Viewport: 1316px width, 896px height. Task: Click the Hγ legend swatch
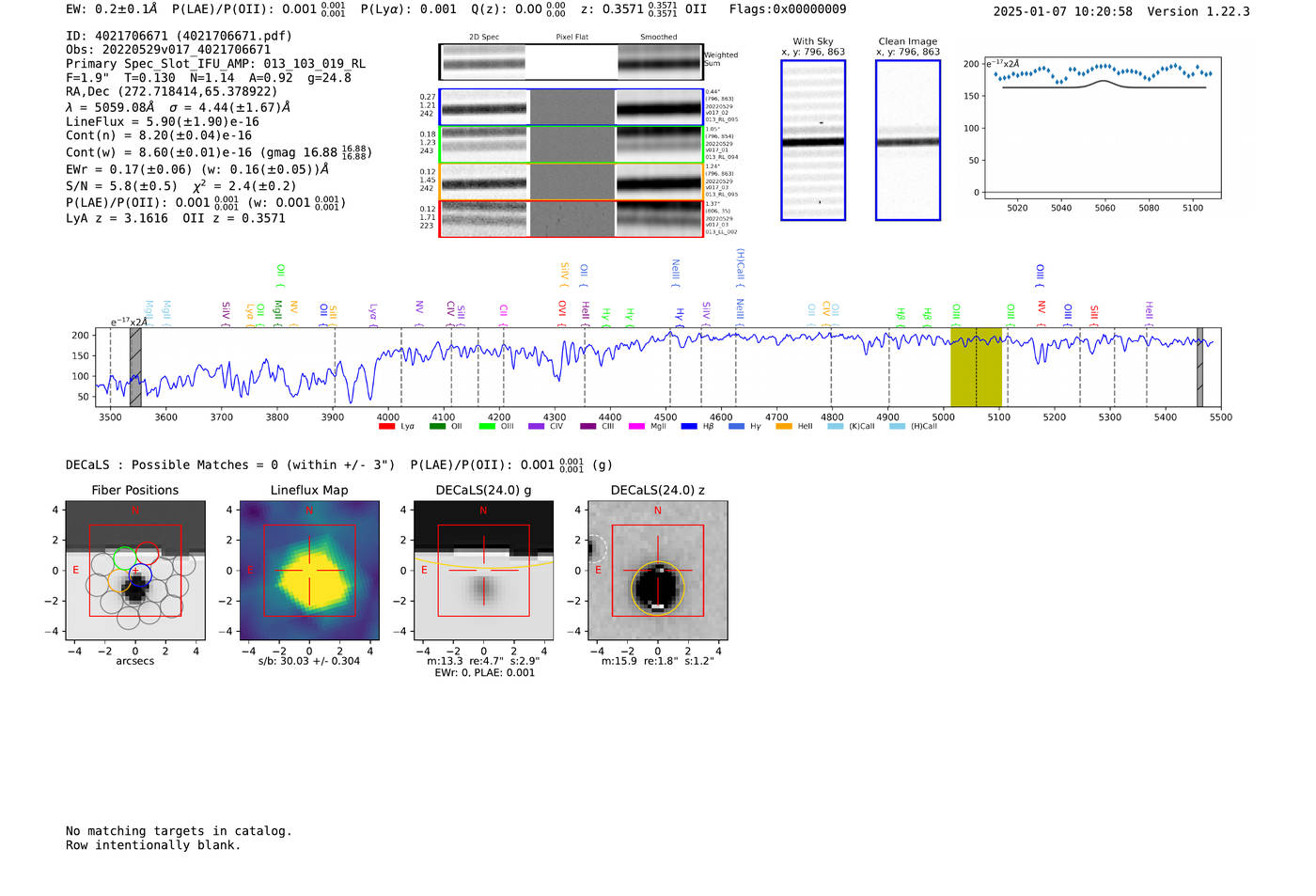click(736, 427)
